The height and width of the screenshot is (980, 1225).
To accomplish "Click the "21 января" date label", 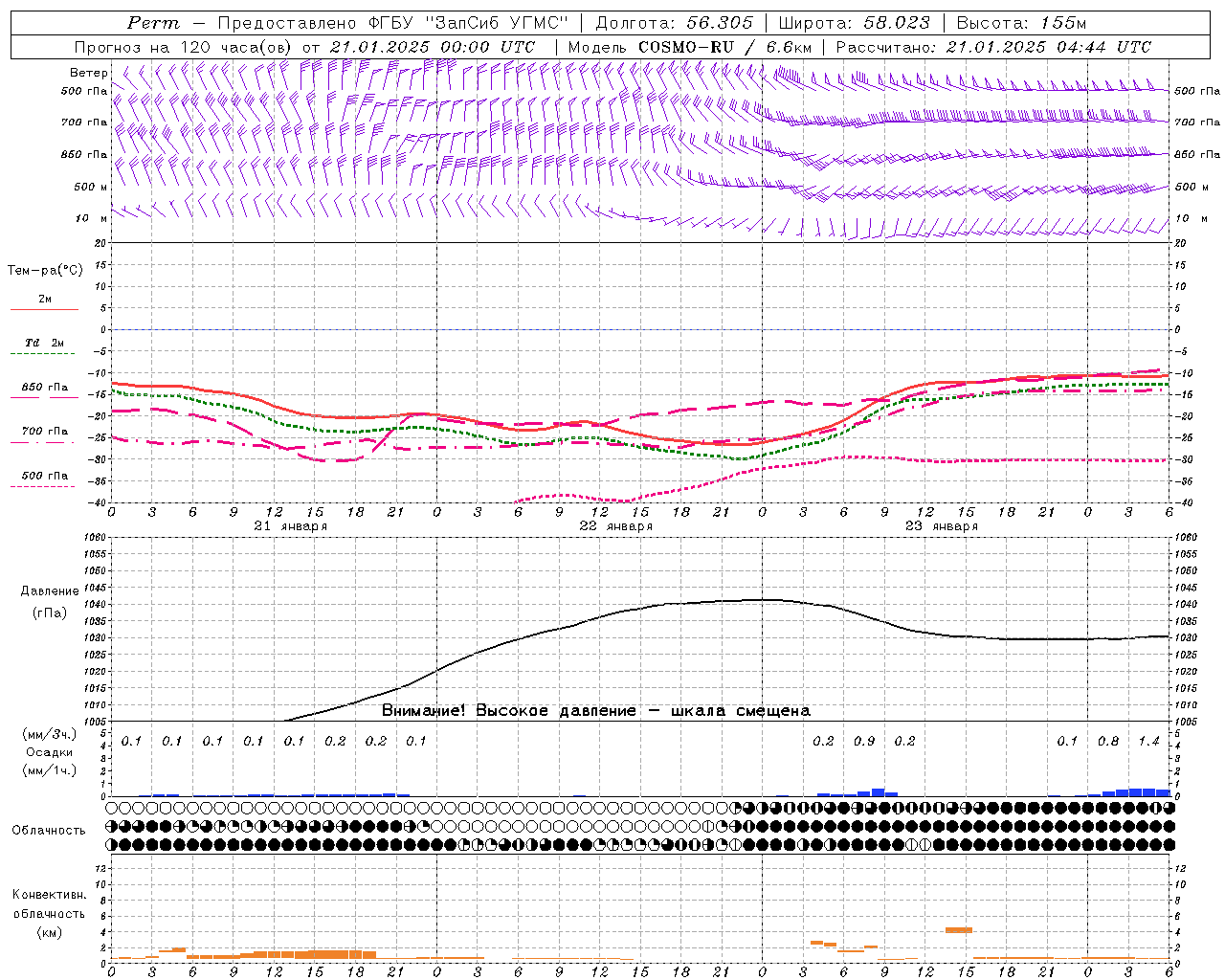I will [x=291, y=526].
